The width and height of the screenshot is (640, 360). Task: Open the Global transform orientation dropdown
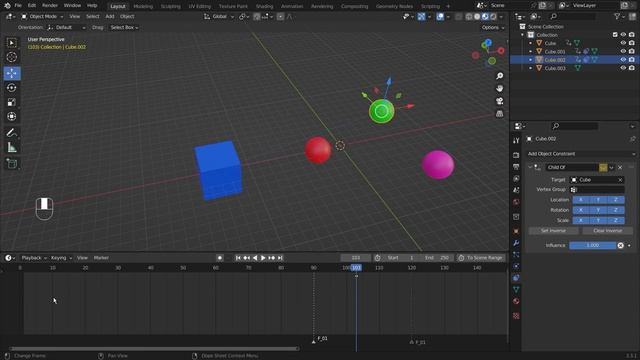coord(219,16)
